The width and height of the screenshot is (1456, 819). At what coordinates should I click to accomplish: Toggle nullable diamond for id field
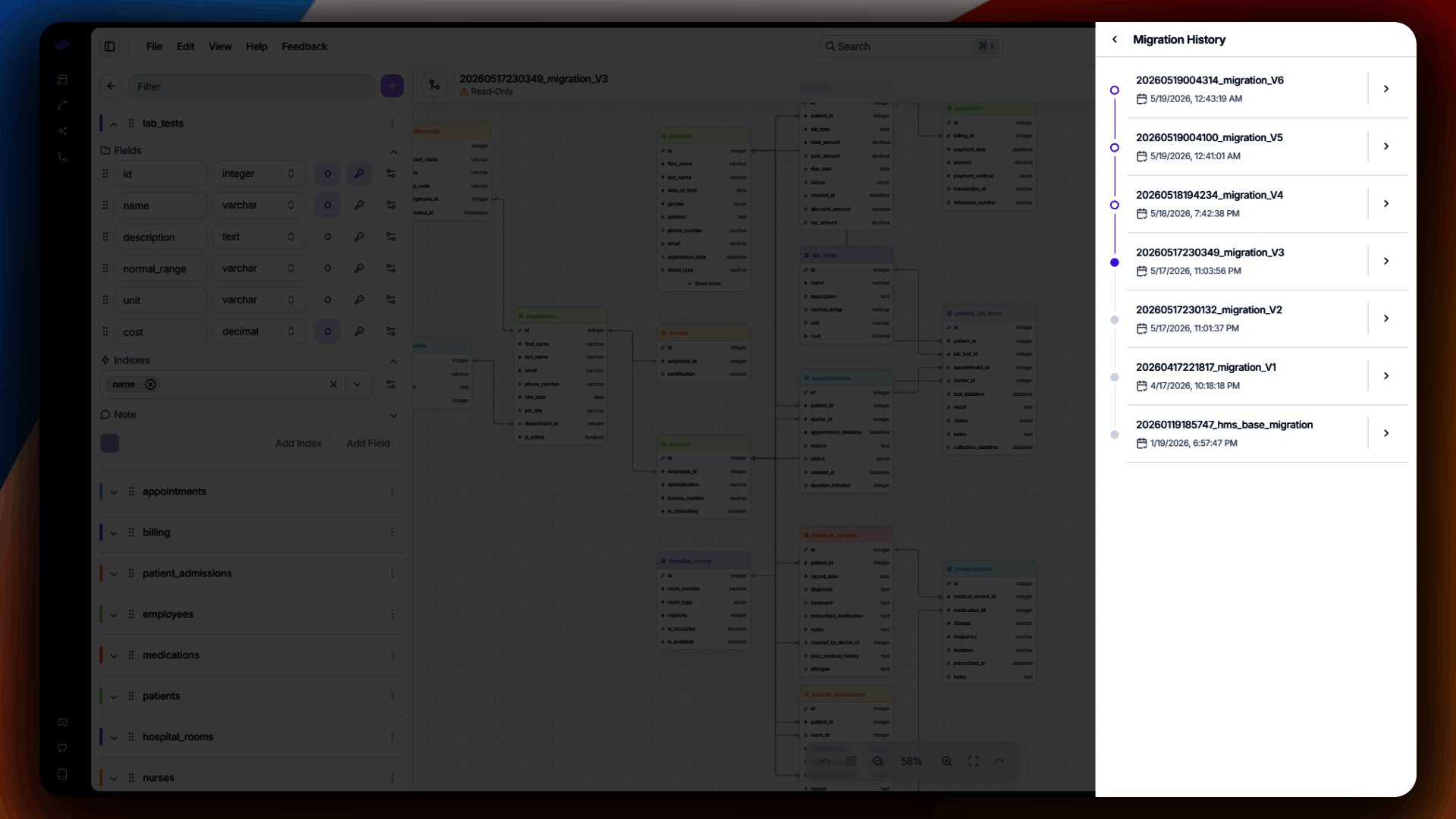point(328,174)
